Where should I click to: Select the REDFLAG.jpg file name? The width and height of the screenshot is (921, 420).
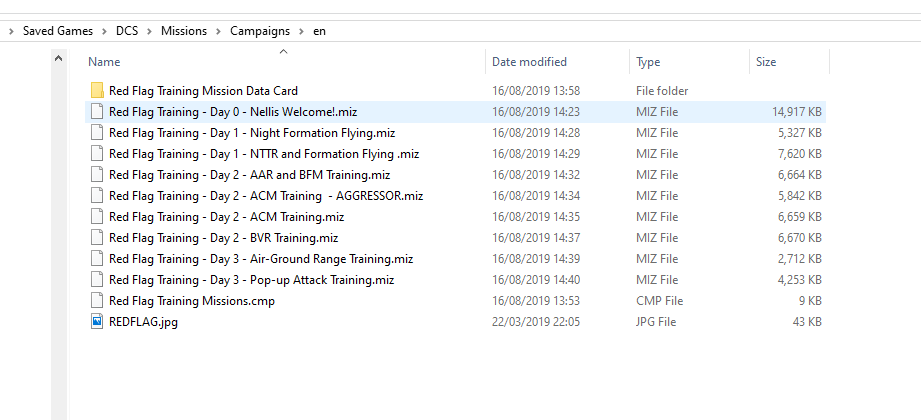tap(143, 322)
